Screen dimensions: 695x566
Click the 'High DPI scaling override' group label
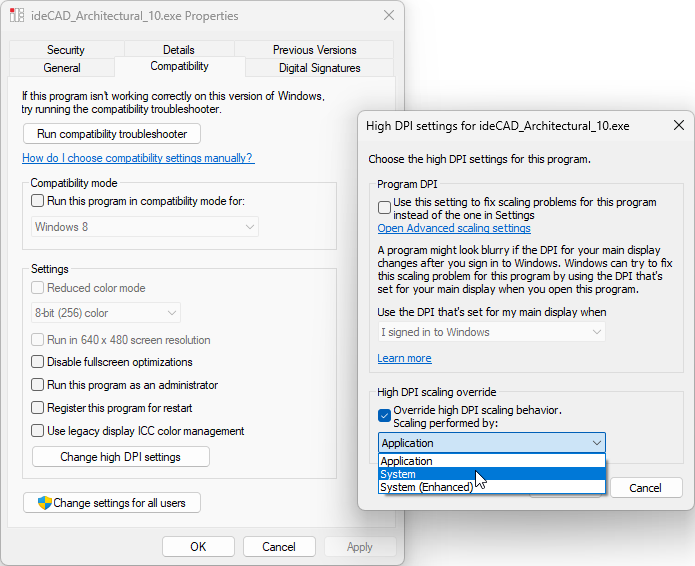tap(437, 392)
